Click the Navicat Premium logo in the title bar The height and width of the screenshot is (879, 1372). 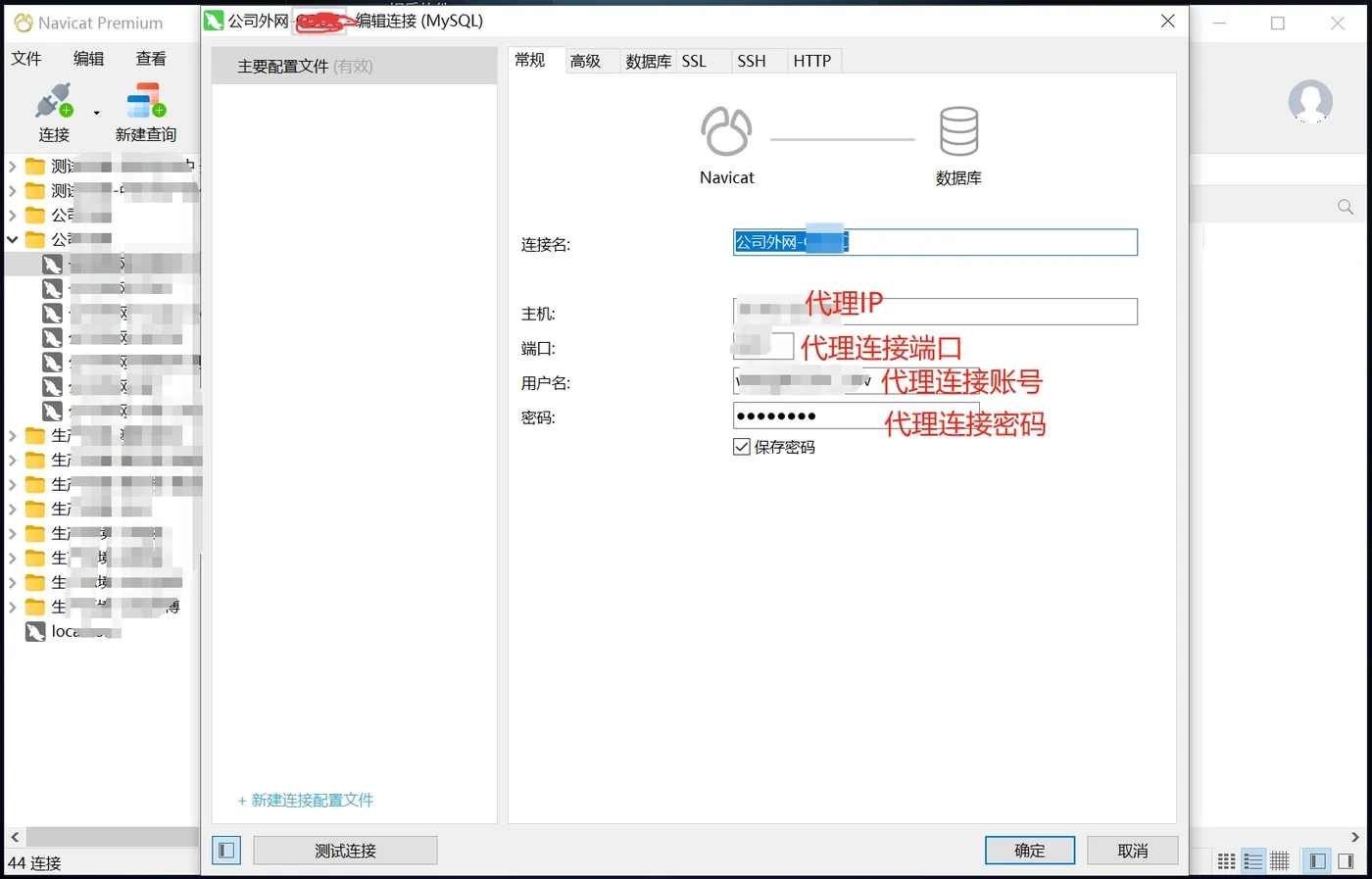[x=24, y=23]
